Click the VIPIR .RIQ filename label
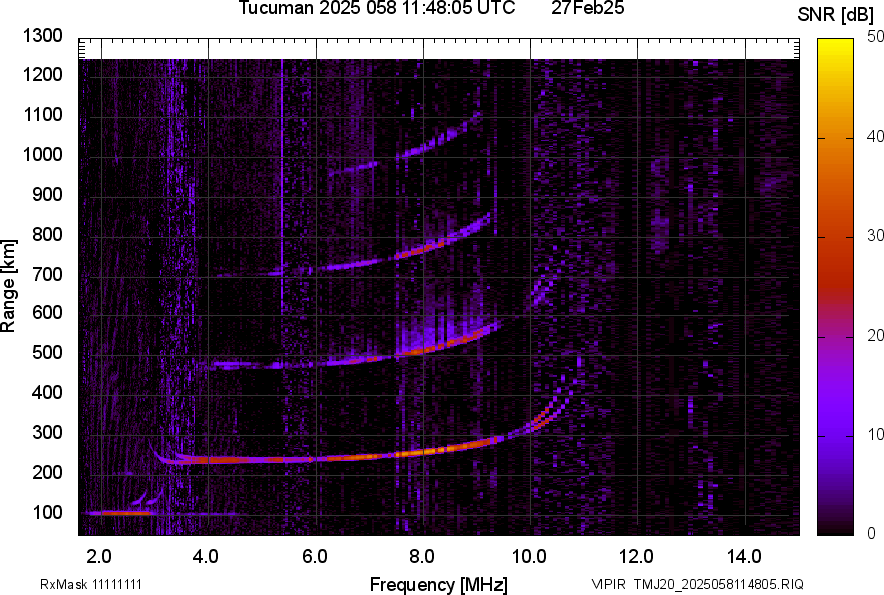884x595 pixels. [696, 584]
